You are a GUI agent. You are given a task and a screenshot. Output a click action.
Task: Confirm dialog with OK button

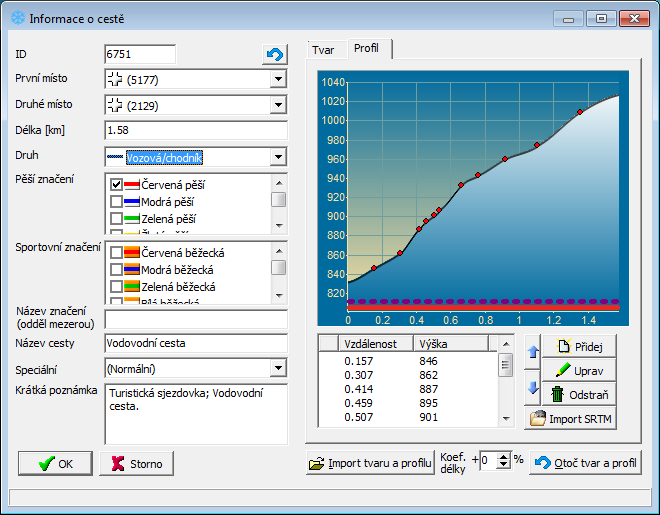(55, 464)
